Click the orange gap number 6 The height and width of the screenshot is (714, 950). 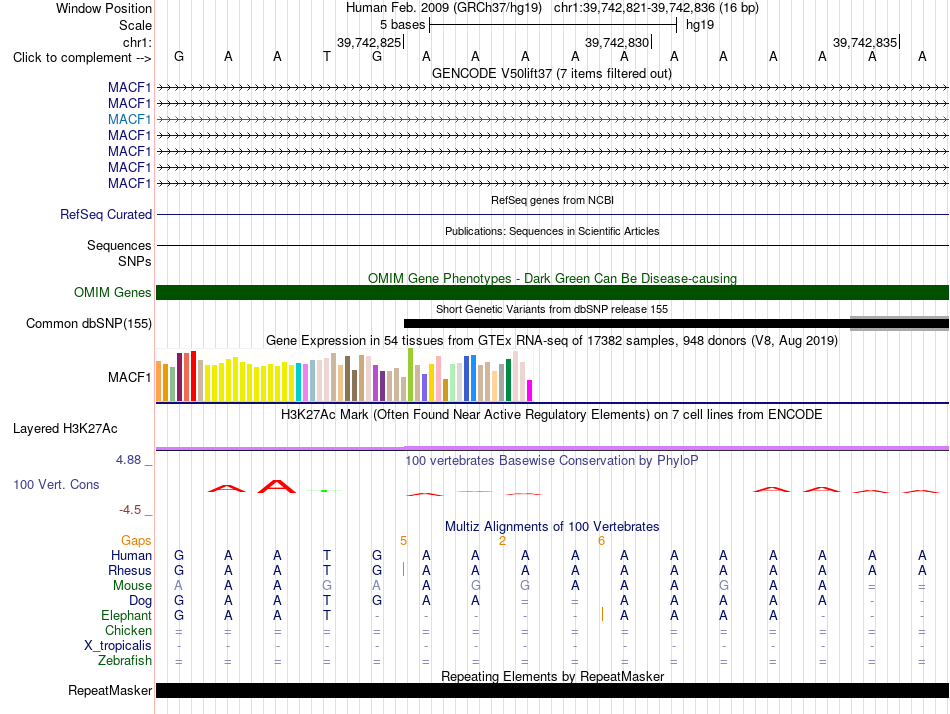(x=601, y=541)
